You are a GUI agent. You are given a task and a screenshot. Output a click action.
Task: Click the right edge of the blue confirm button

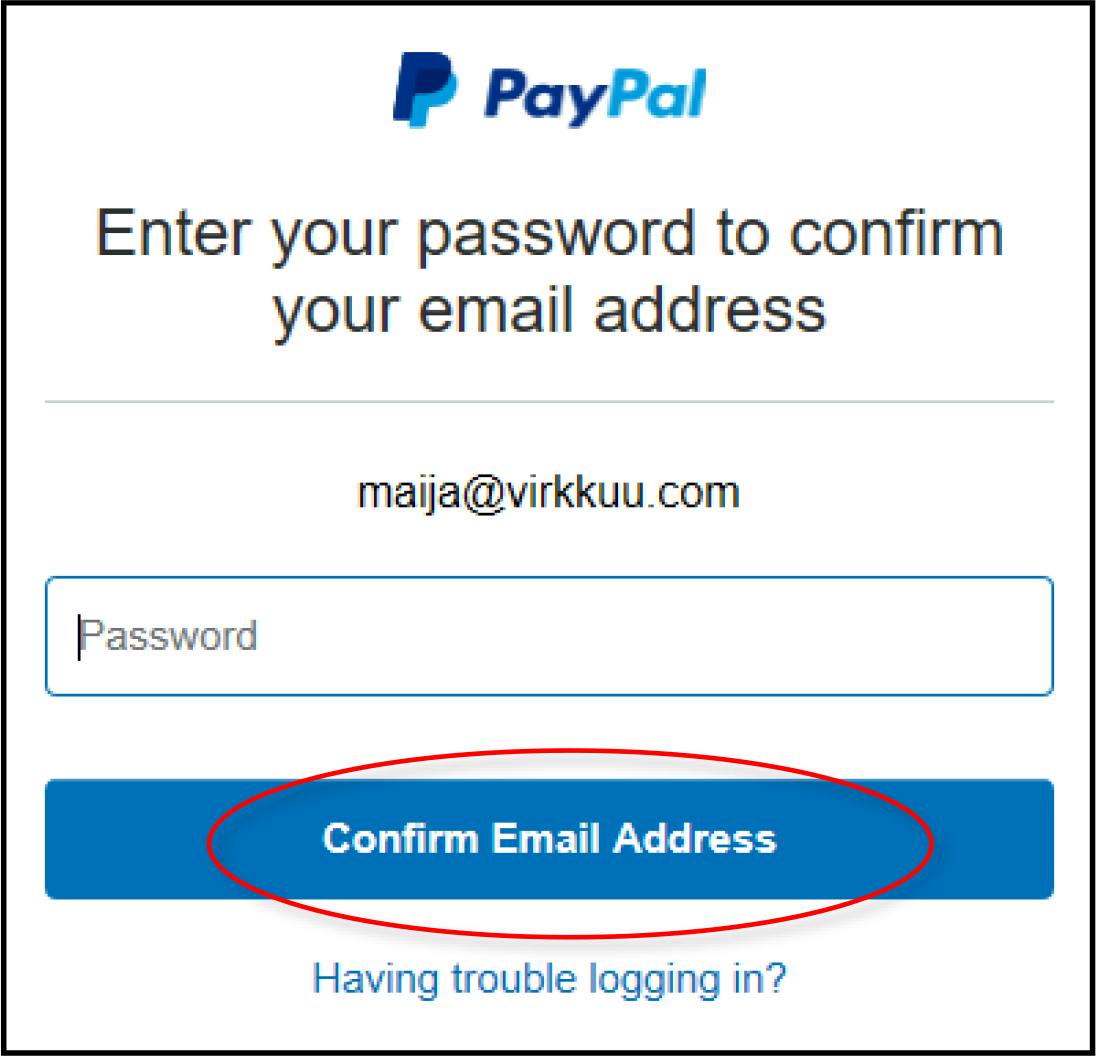[1036, 839]
